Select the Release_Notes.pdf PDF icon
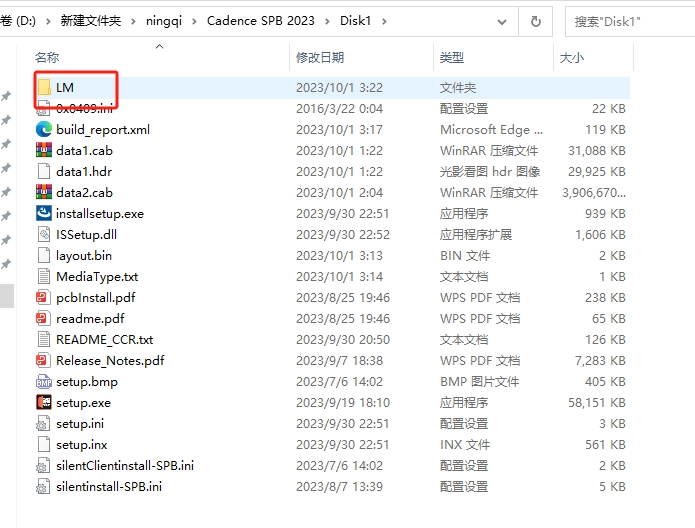This screenshot has height=528, width=695. coord(42,360)
